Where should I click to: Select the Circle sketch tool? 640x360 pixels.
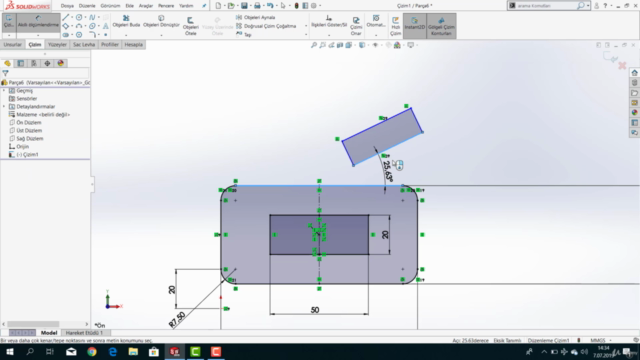(79, 17)
